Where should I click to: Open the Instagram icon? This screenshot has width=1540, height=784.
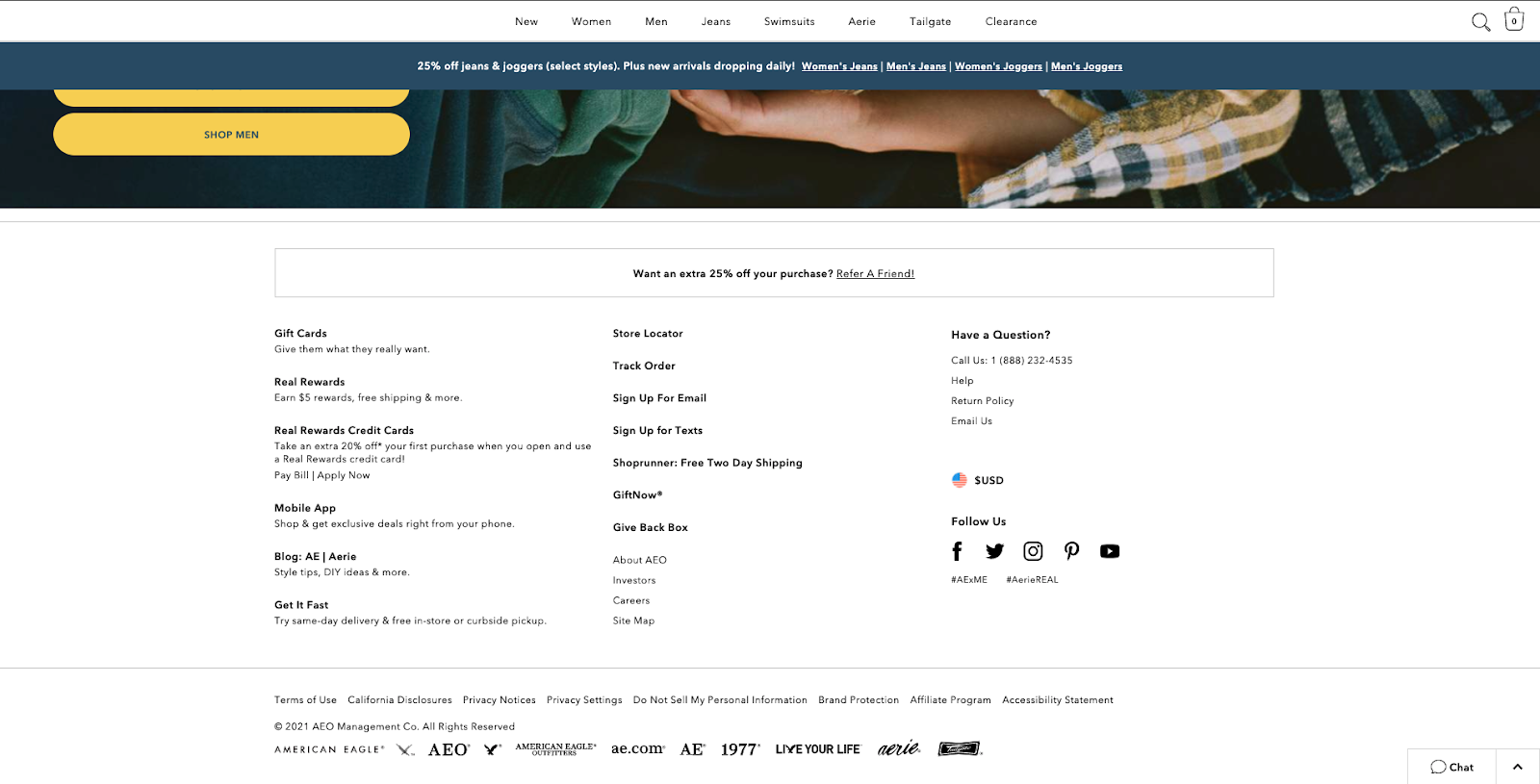1033,551
